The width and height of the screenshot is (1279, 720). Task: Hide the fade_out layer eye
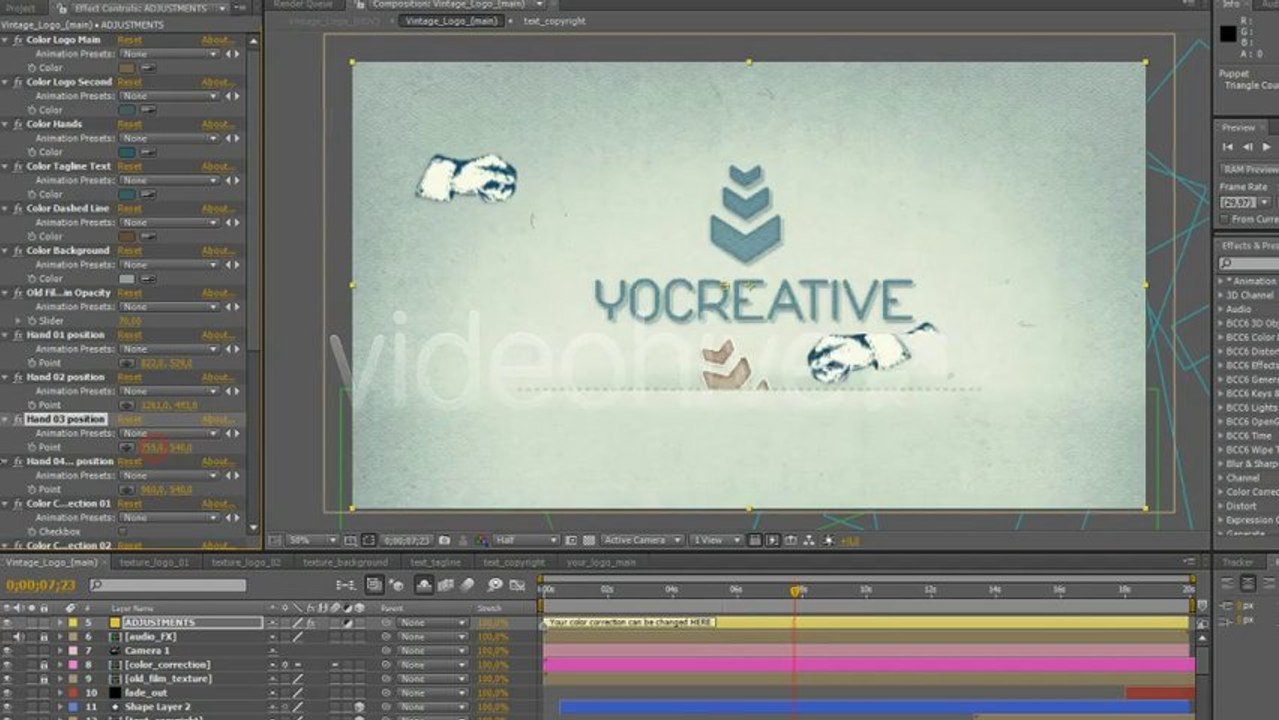click(8, 692)
